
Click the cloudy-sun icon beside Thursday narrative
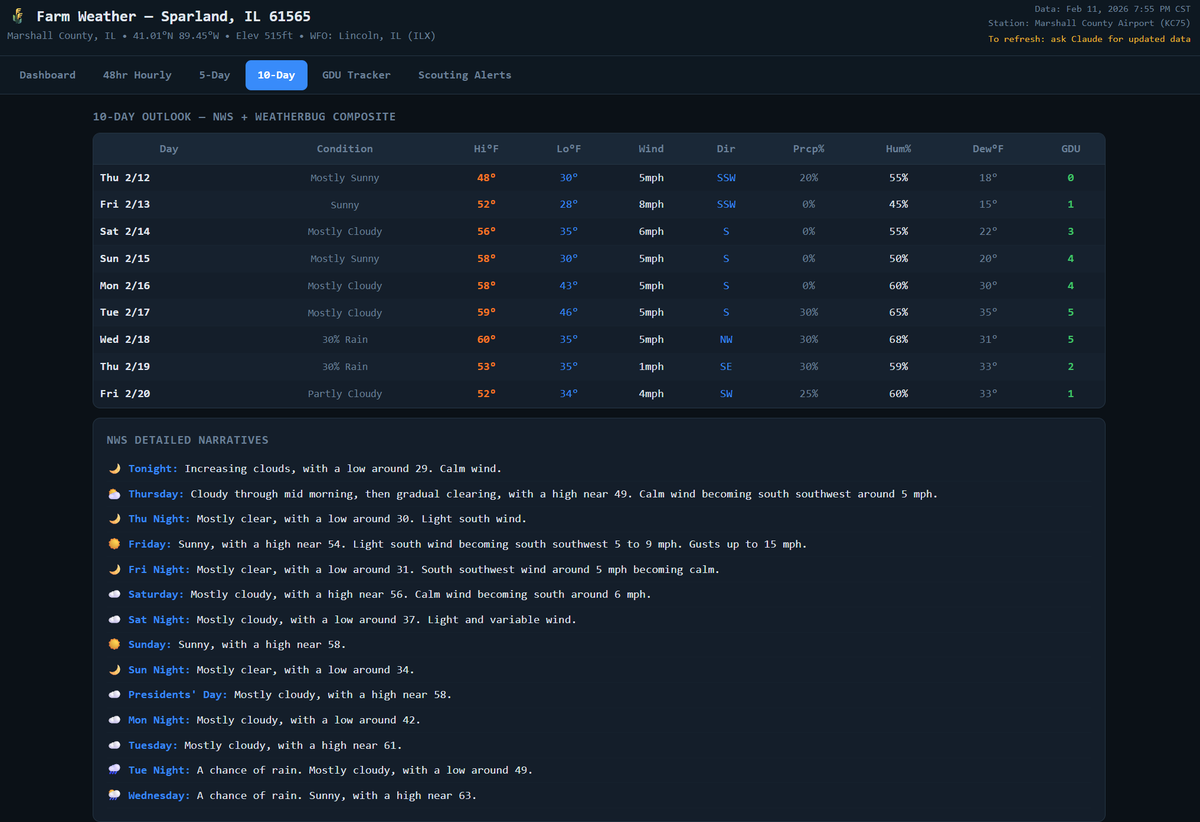(114, 494)
